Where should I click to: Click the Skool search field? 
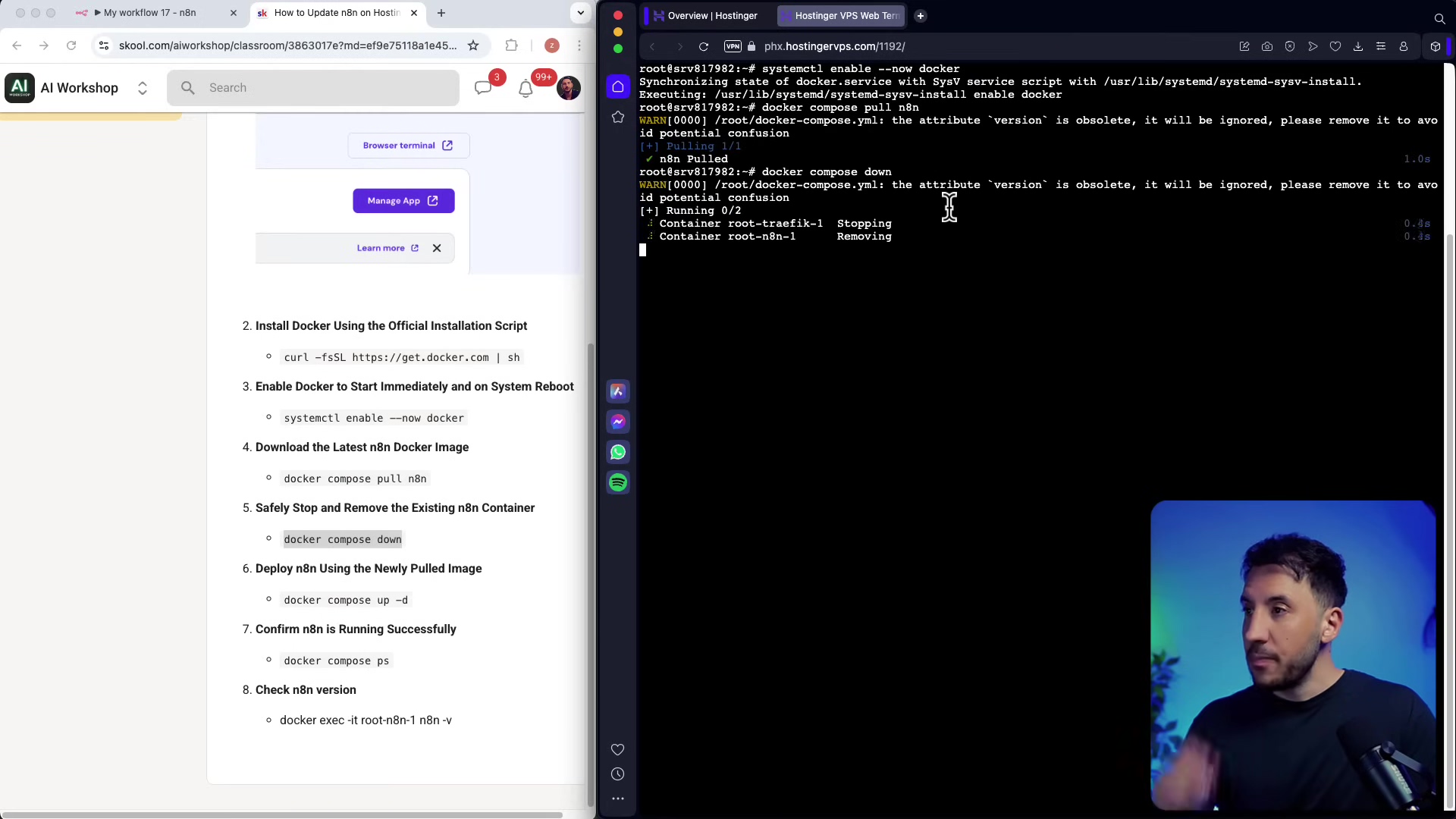[x=313, y=88]
